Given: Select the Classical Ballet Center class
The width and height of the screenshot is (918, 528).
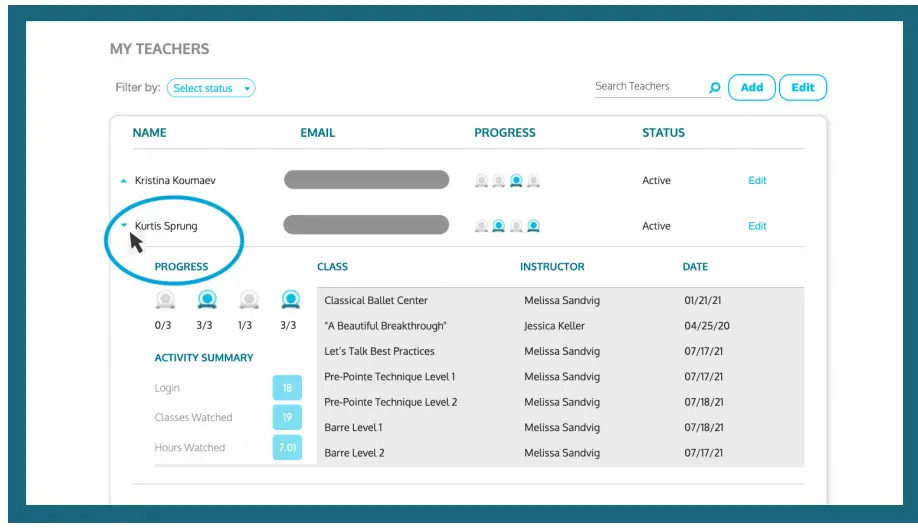Looking at the screenshot, I should click(x=376, y=300).
